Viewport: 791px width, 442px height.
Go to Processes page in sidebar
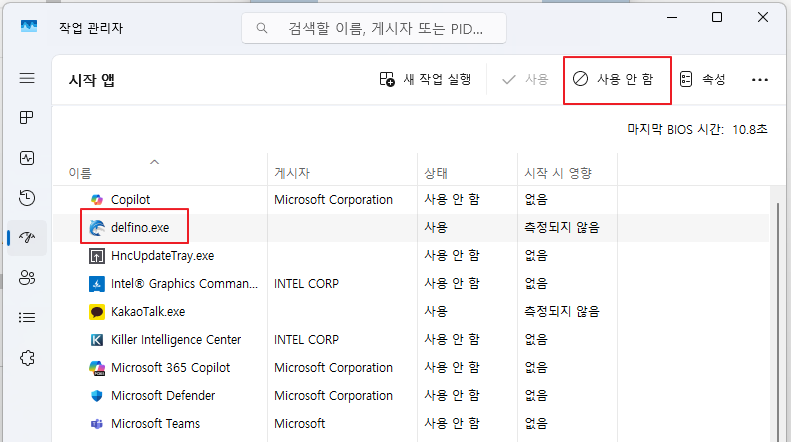click(x=27, y=118)
